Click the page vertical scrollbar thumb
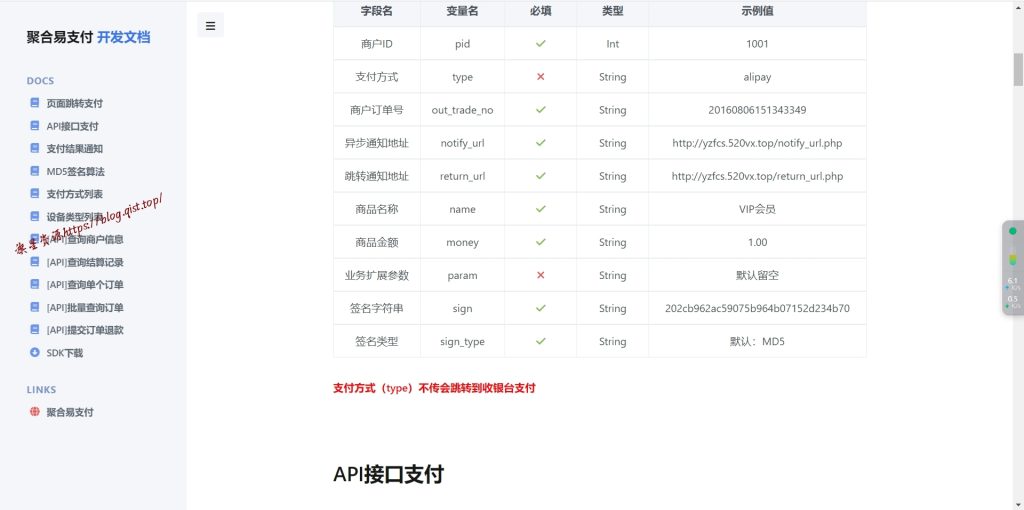The width and height of the screenshot is (1024, 510). (1018, 70)
